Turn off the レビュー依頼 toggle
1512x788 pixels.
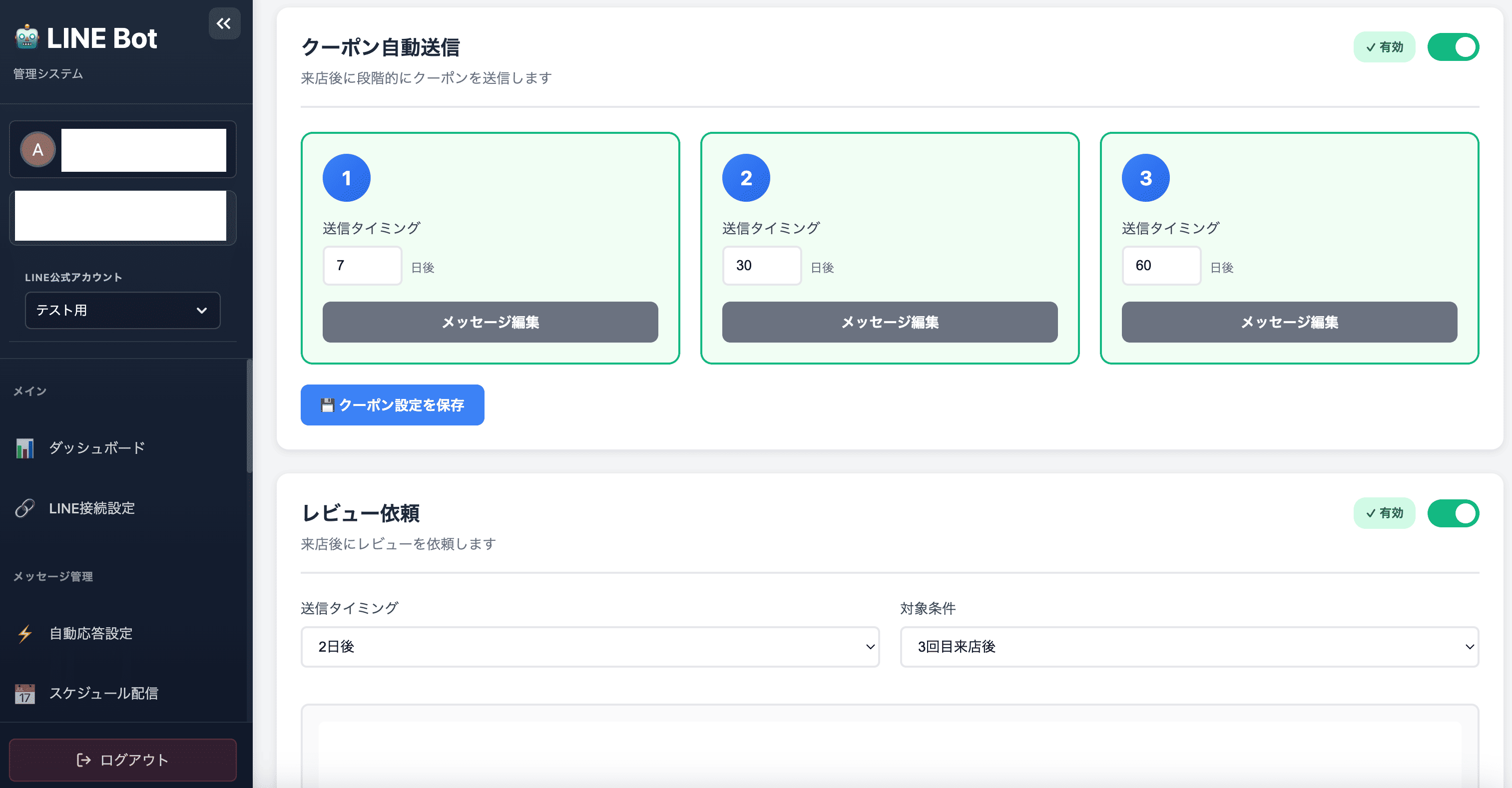(x=1453, y=513)
